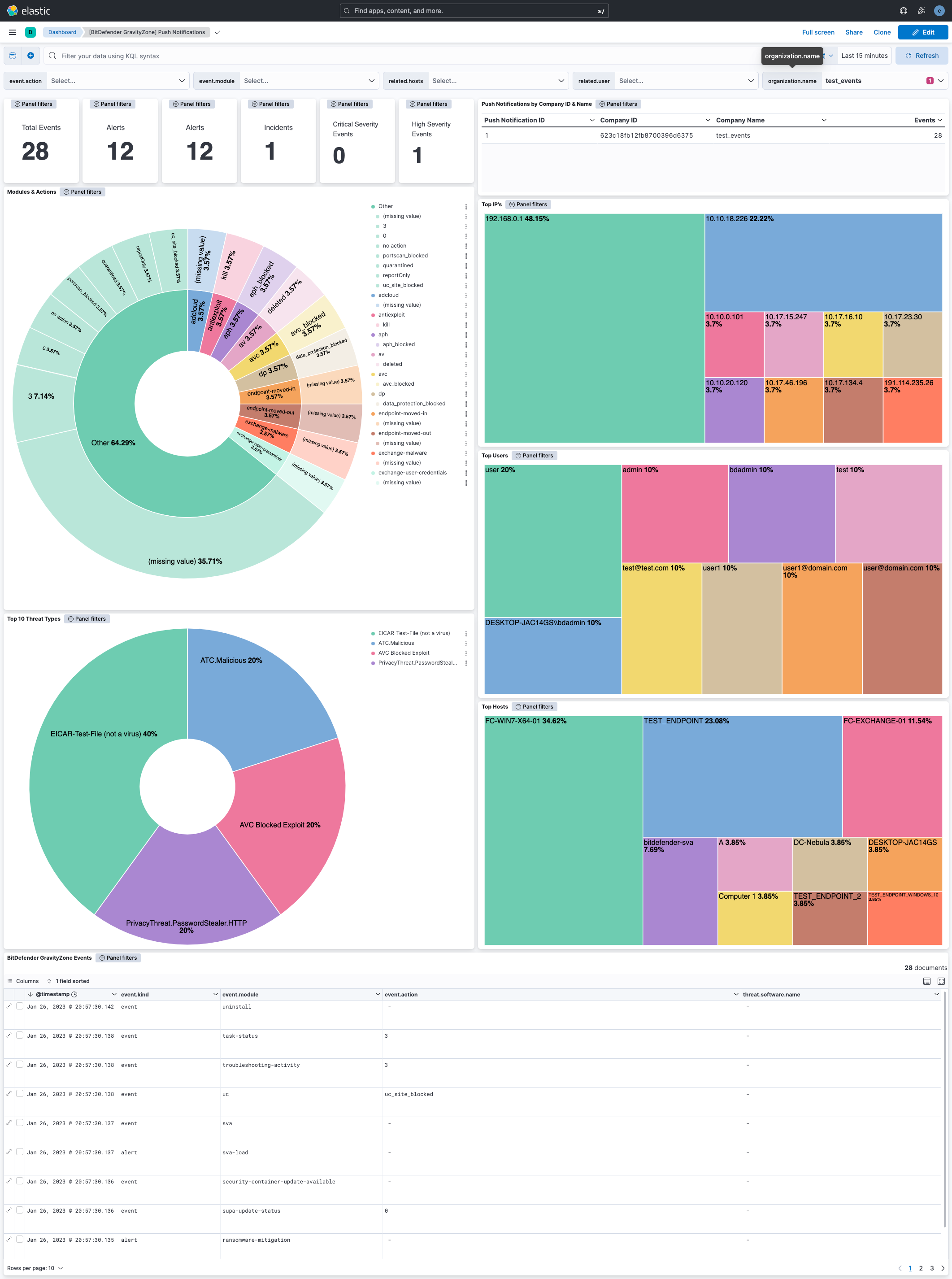This screenshot has width=952, height=1279.
Task: Check the checkbox on the first document row
Action: [20, 1007]
